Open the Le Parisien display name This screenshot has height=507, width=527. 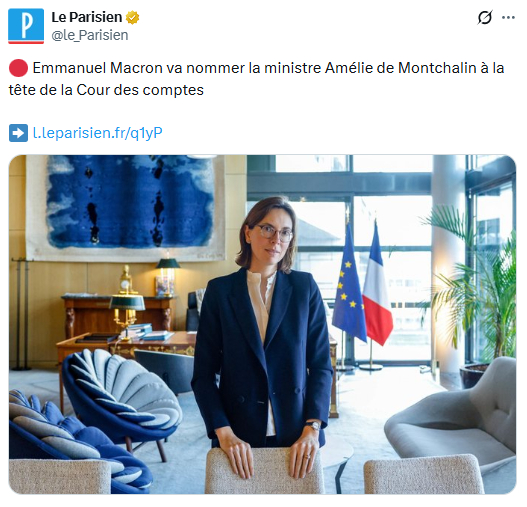86,17
